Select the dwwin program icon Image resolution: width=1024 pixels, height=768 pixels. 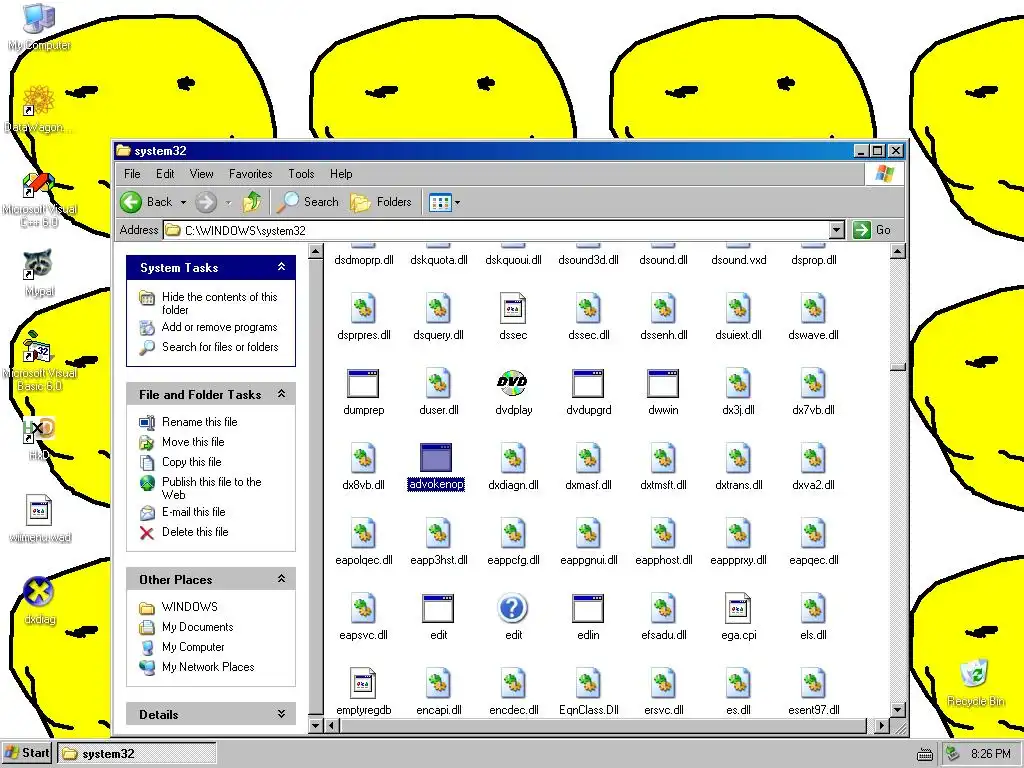[x=663, y=383]
